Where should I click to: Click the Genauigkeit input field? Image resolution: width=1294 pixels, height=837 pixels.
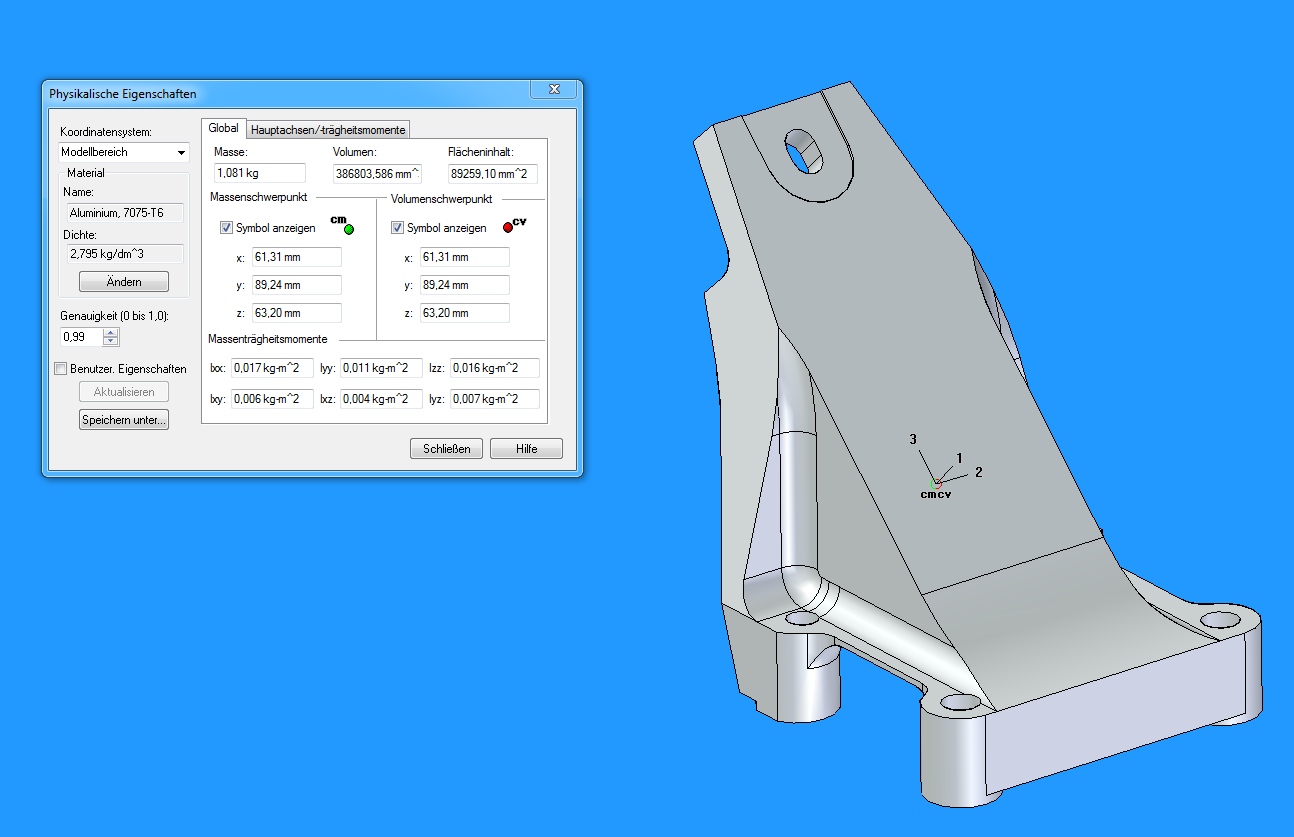click(81, 337)
